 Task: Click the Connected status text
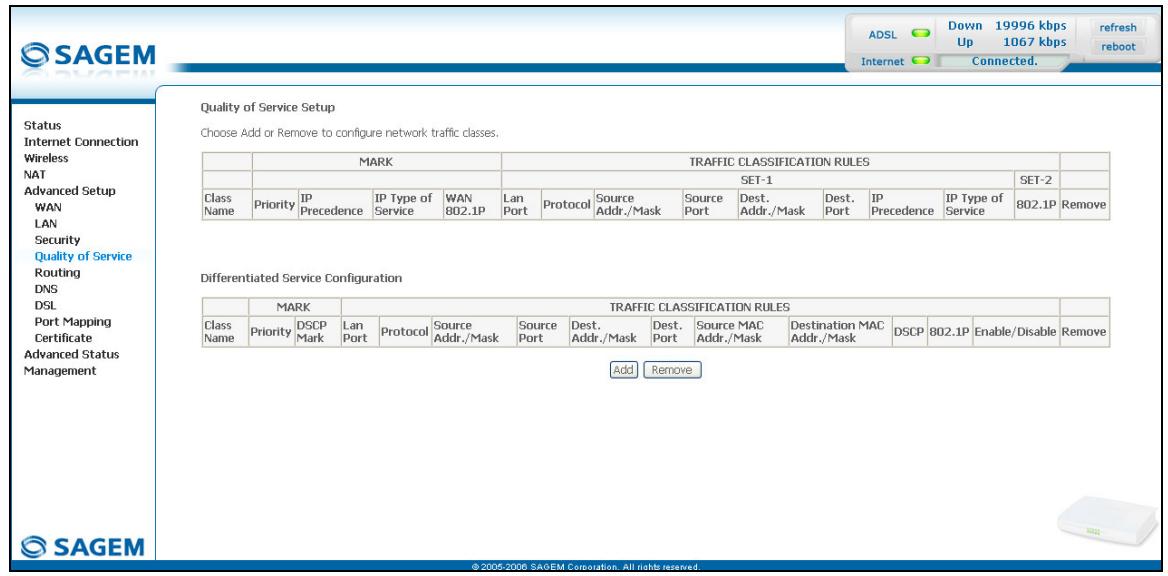(x=1004, y=61)
